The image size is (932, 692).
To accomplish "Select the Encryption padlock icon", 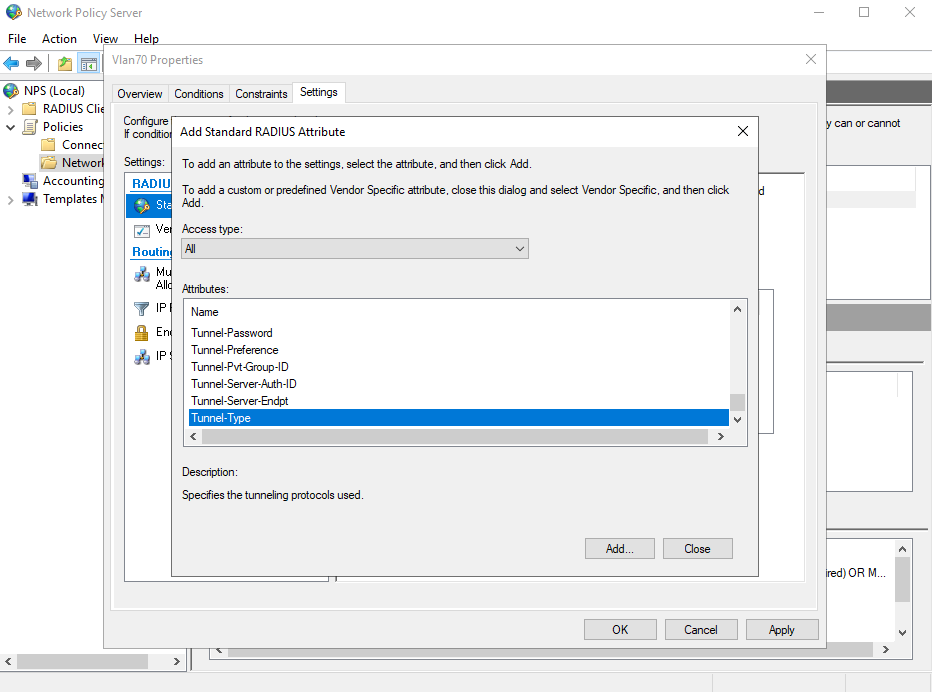I will click(141, 332).
